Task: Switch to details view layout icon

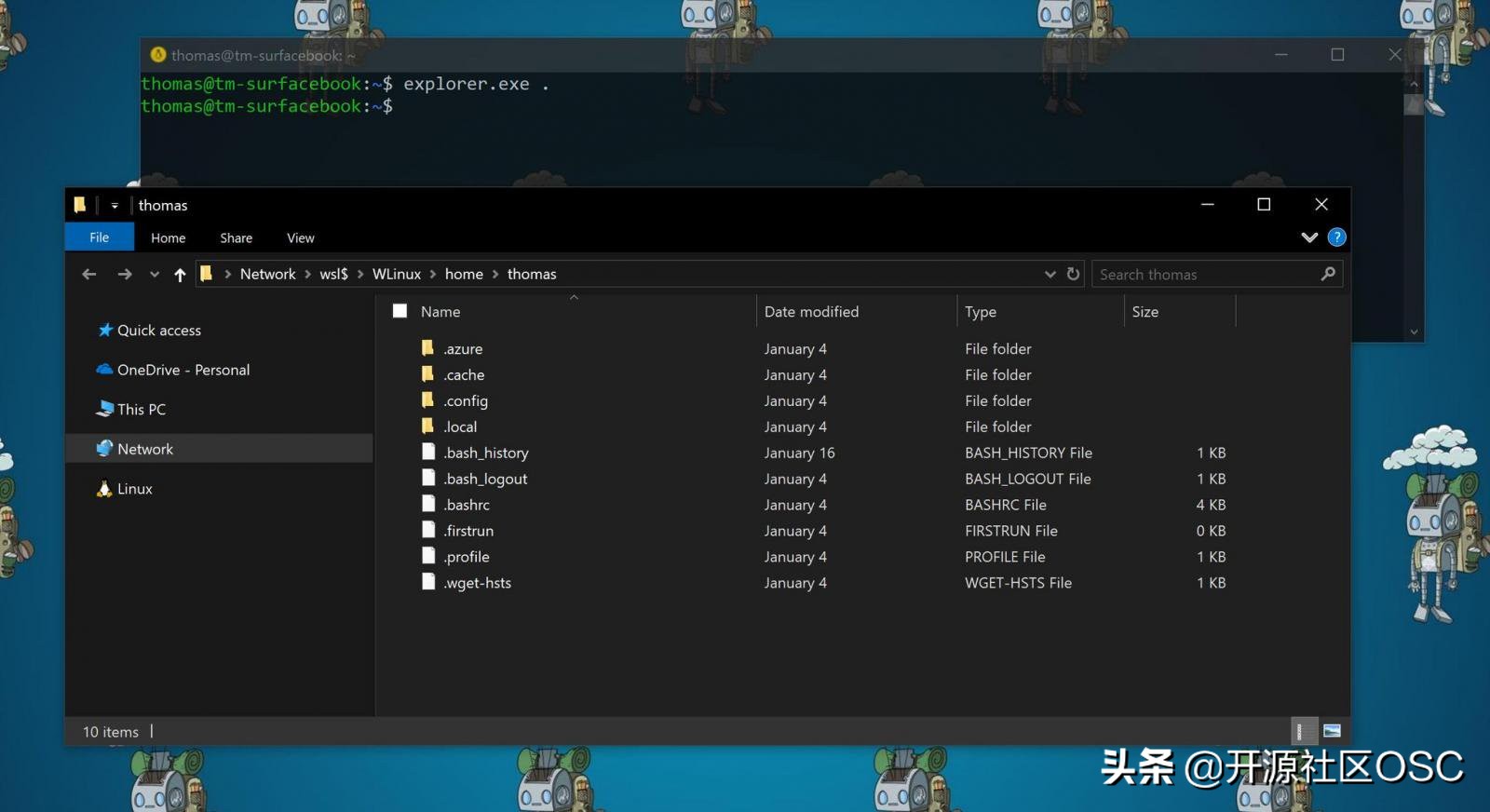Action: (1302, 731)
